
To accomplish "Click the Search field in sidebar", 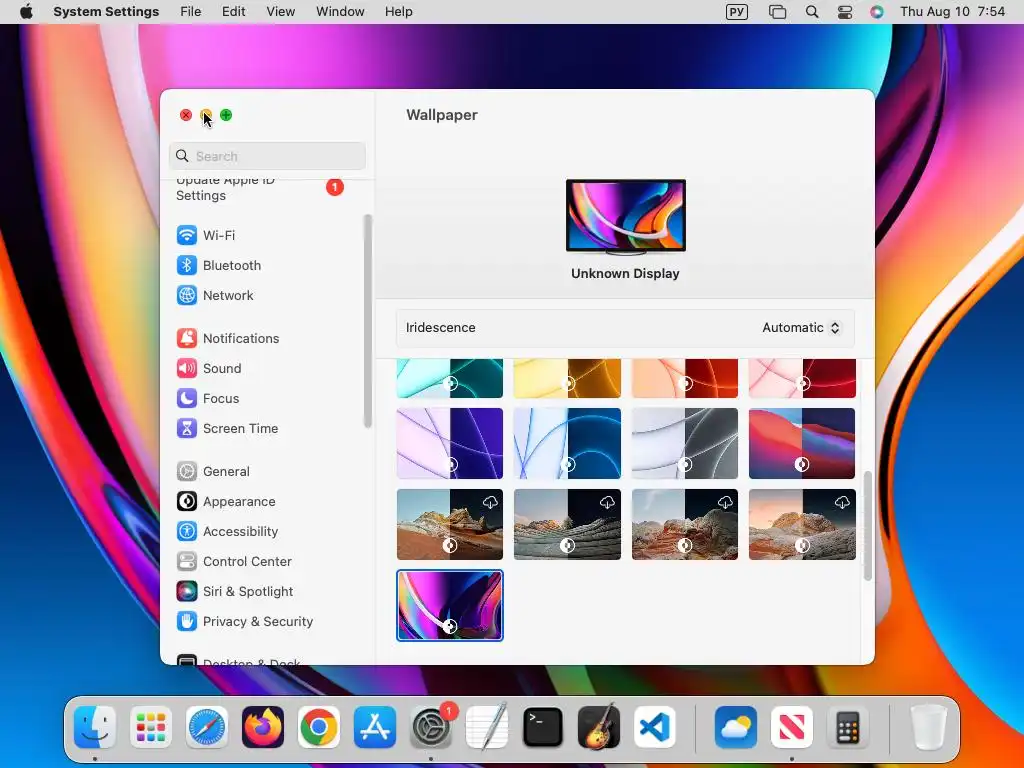I will click(x=267, y=156).
